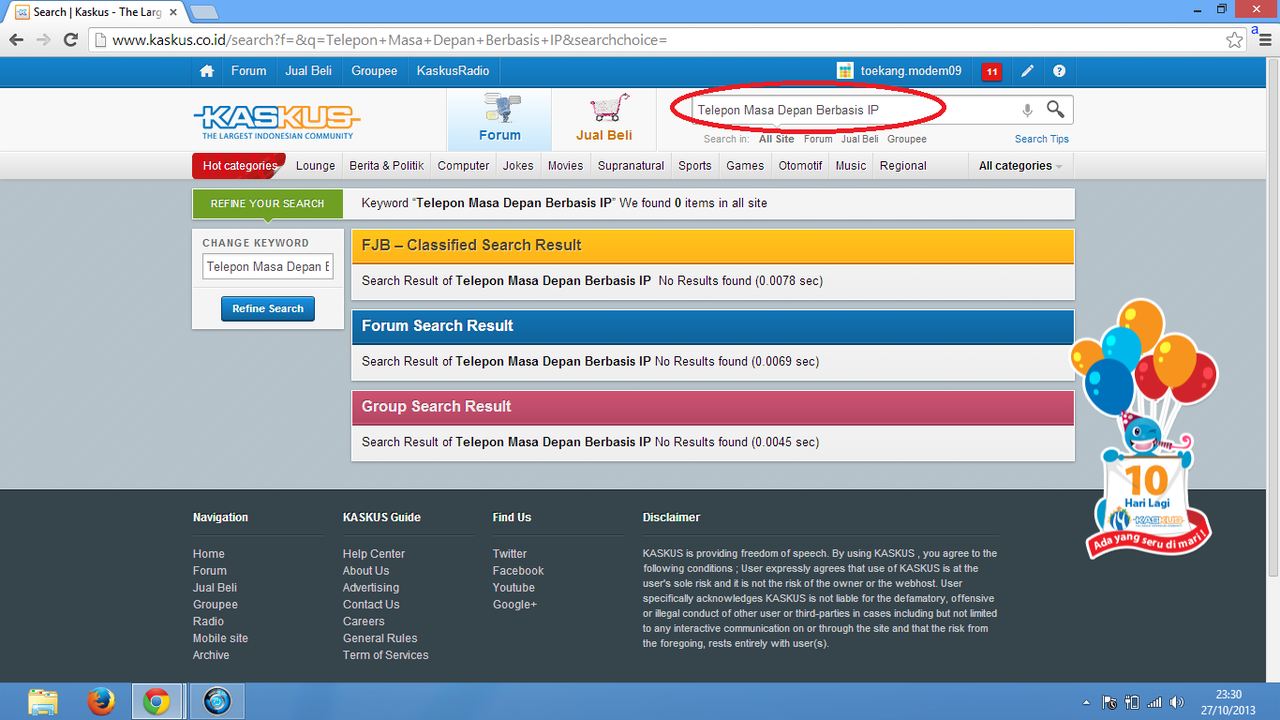Open the Berita & Politik category
This screenshot has width=1280, height=720.
(386, 166)
